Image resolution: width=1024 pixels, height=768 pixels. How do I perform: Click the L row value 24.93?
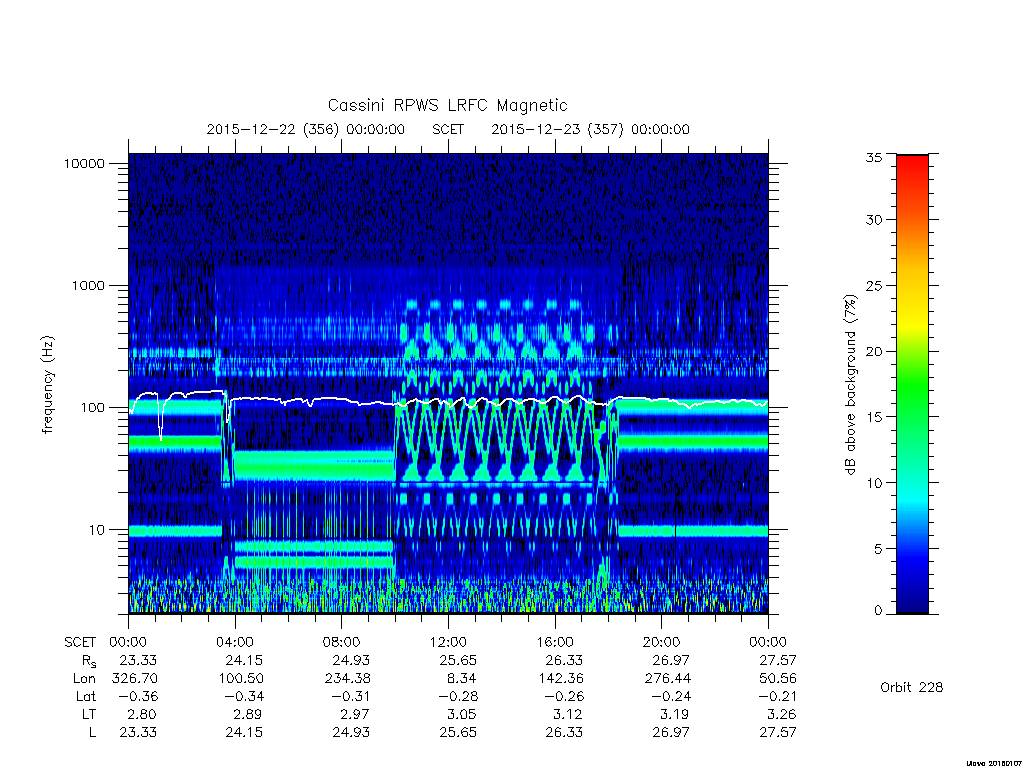click(x=351, y=733)
